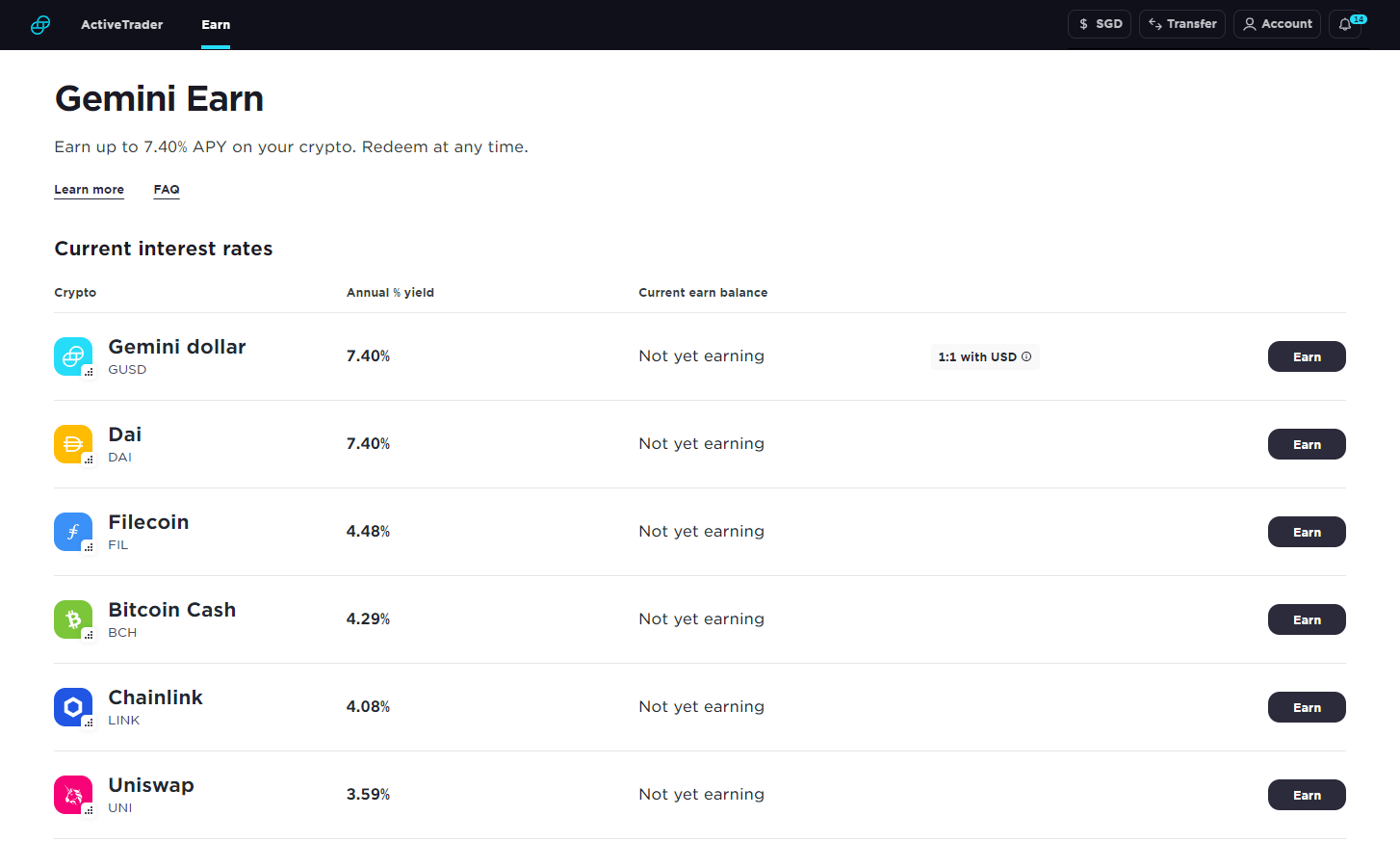
Task: Switch to the ActiveTrader tab
Action: point(121,25)
